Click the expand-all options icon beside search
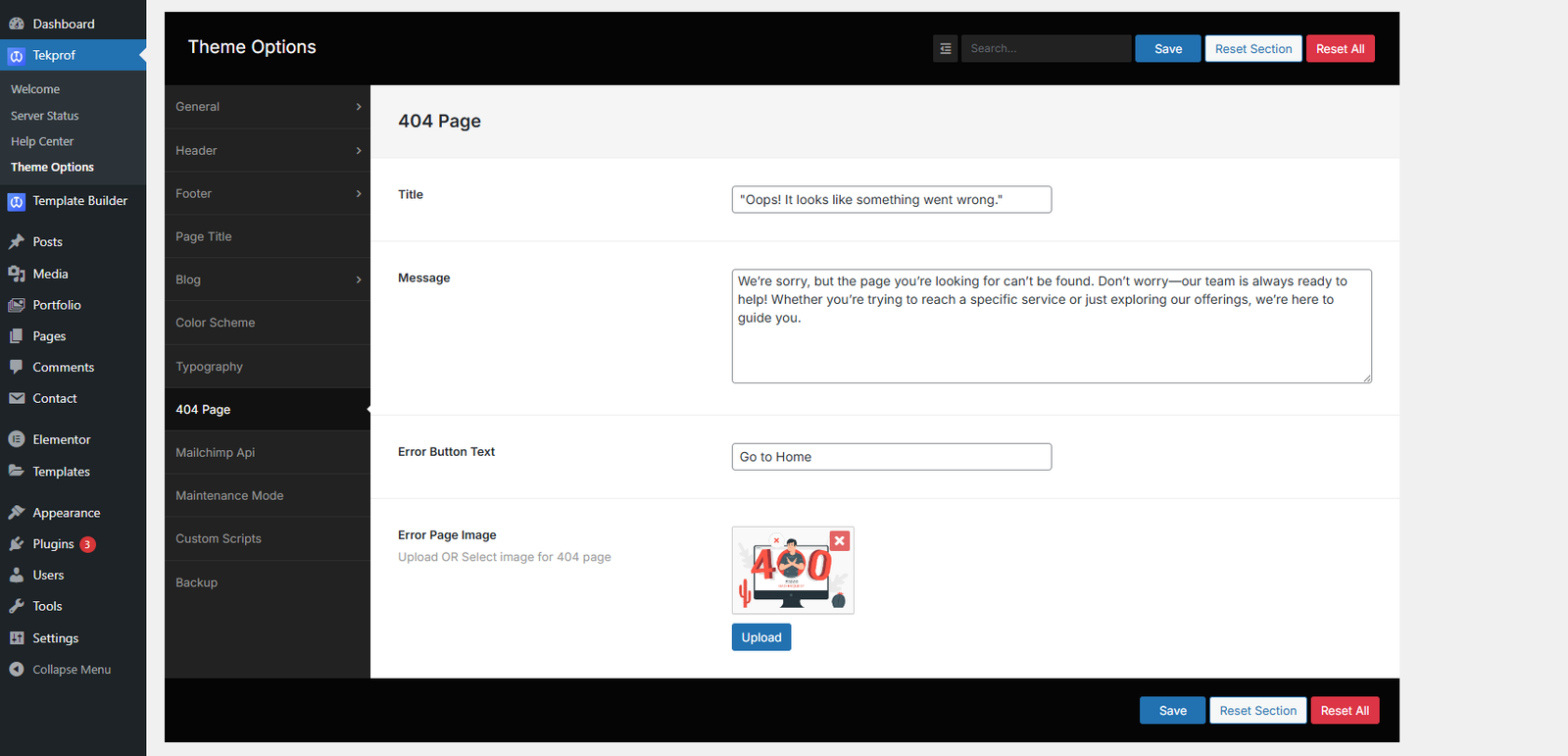The width and height of the screenshot is (1568, 756). 945,49
